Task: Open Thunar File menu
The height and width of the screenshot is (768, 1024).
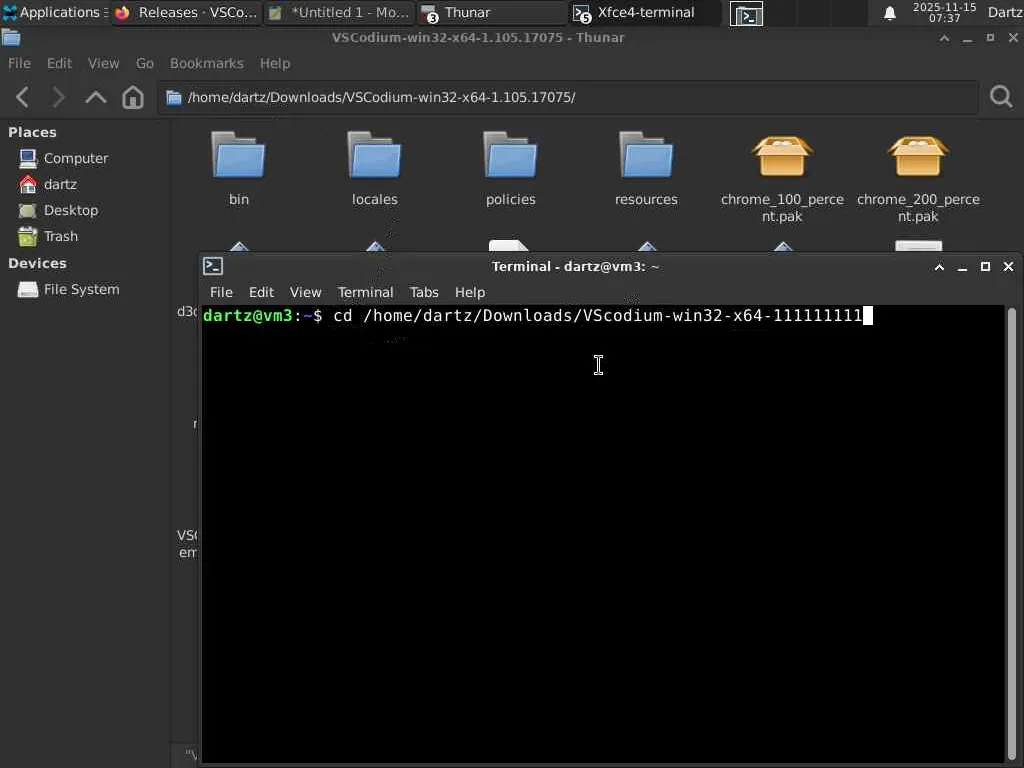Action: pos(19,63)
